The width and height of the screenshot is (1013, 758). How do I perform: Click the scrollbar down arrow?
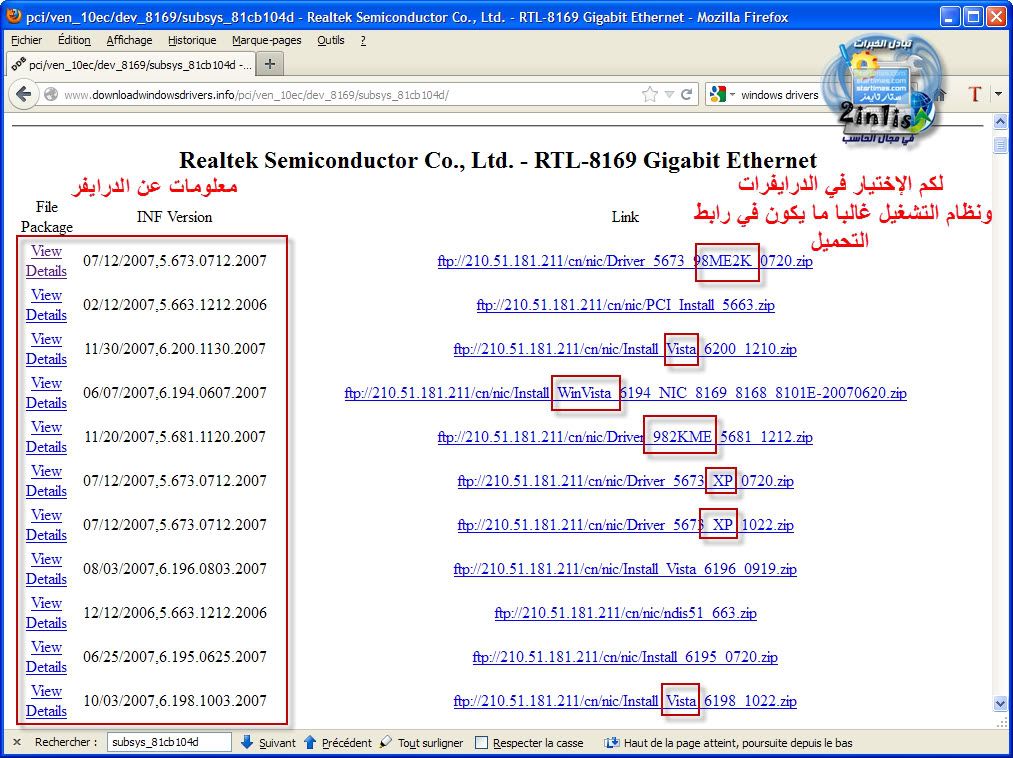pyautogui.click(x=1000, y=703)
